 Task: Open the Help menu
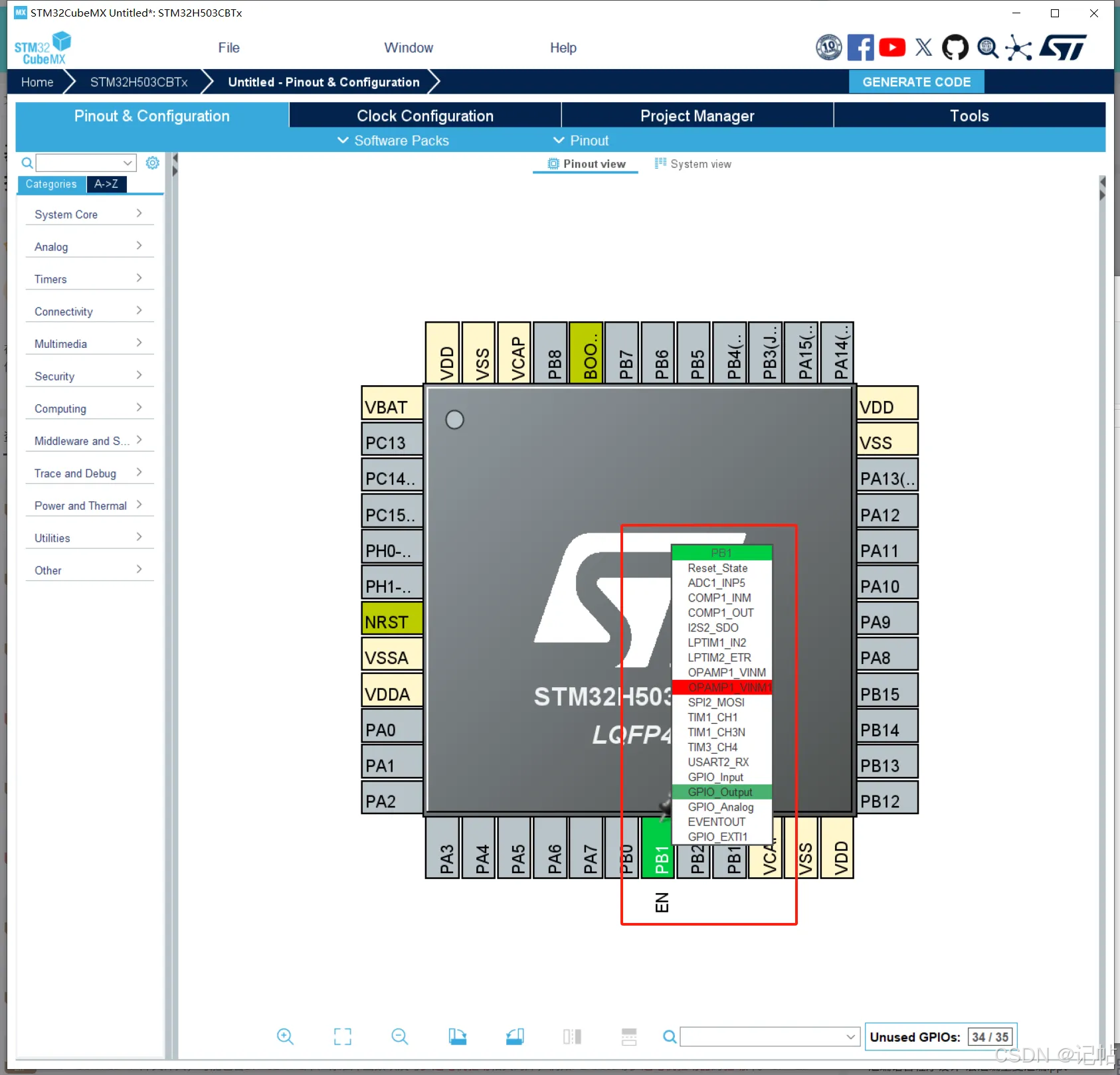(x=563, y=48)
